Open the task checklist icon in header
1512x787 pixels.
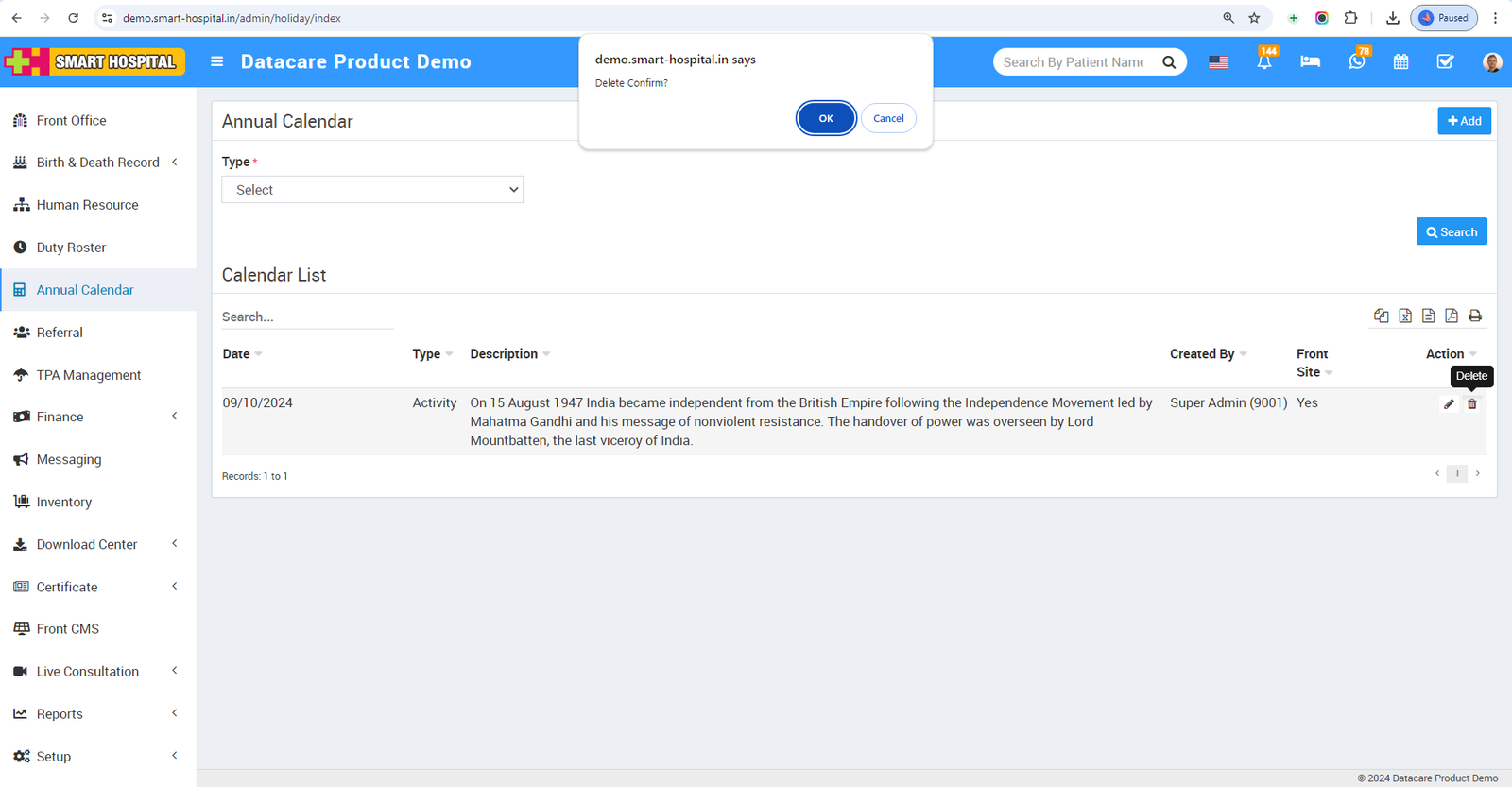coord(1445,61)
